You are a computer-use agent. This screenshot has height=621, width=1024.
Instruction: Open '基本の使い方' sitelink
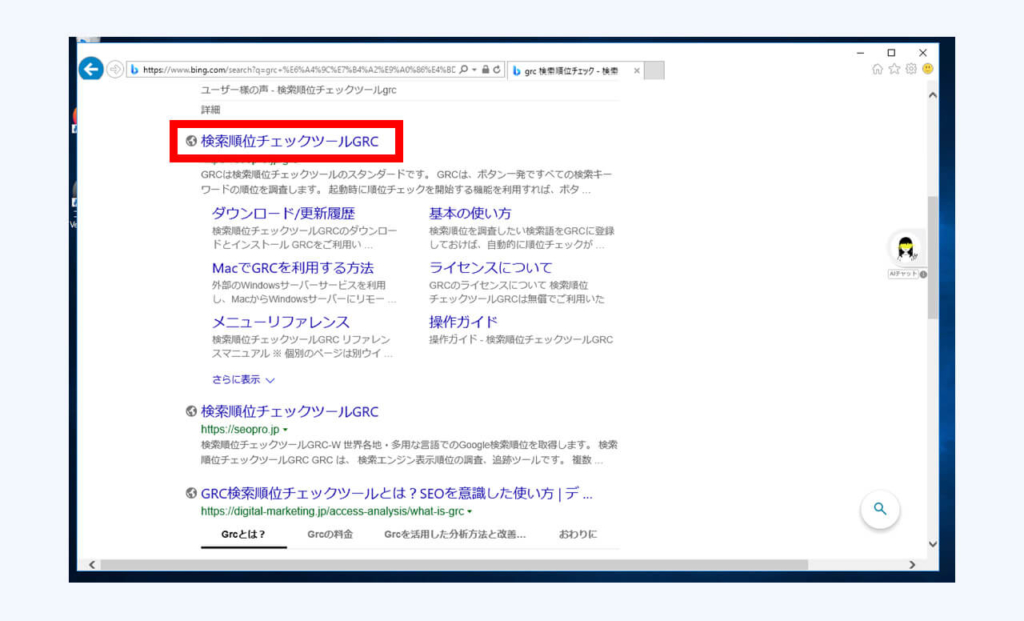[x=470, y=214]
